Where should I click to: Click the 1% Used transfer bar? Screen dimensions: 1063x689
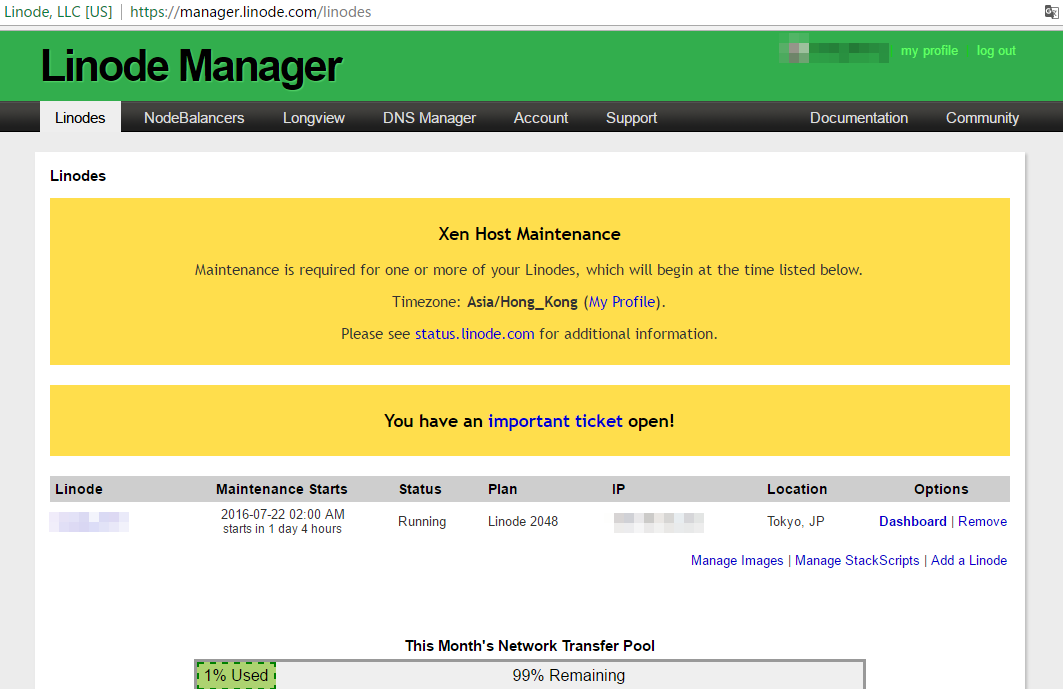pyautogui.click(x=236, y=675)
